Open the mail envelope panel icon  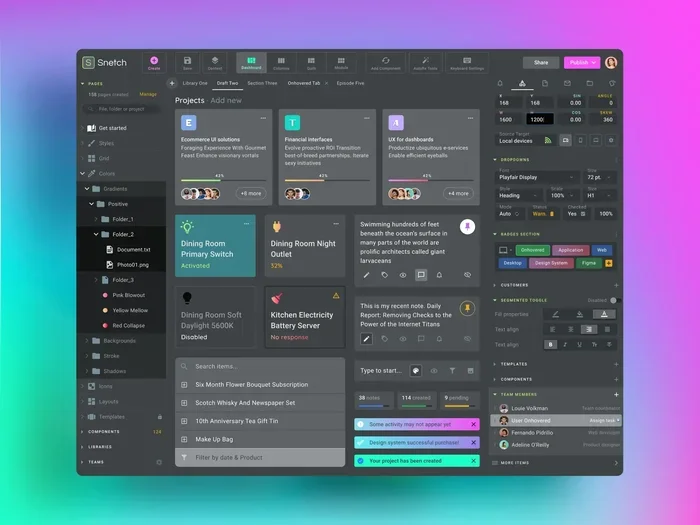[x=567, y=83]
